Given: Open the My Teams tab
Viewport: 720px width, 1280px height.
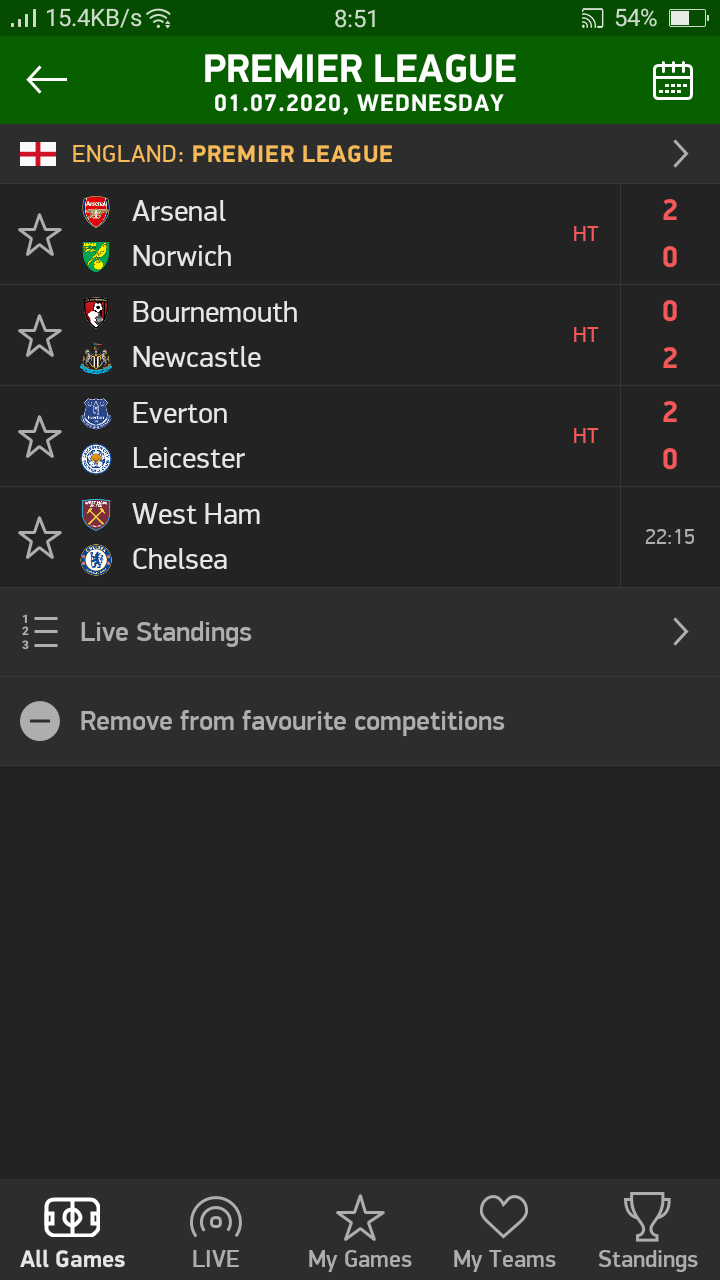Looking at the screenshot, I should (504, 1230).
